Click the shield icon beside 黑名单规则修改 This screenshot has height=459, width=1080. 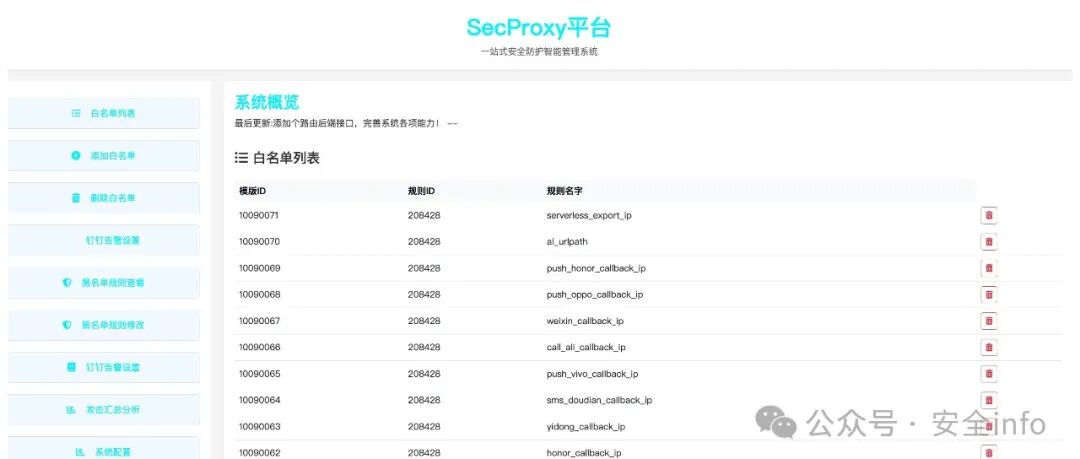coord(67,325)
